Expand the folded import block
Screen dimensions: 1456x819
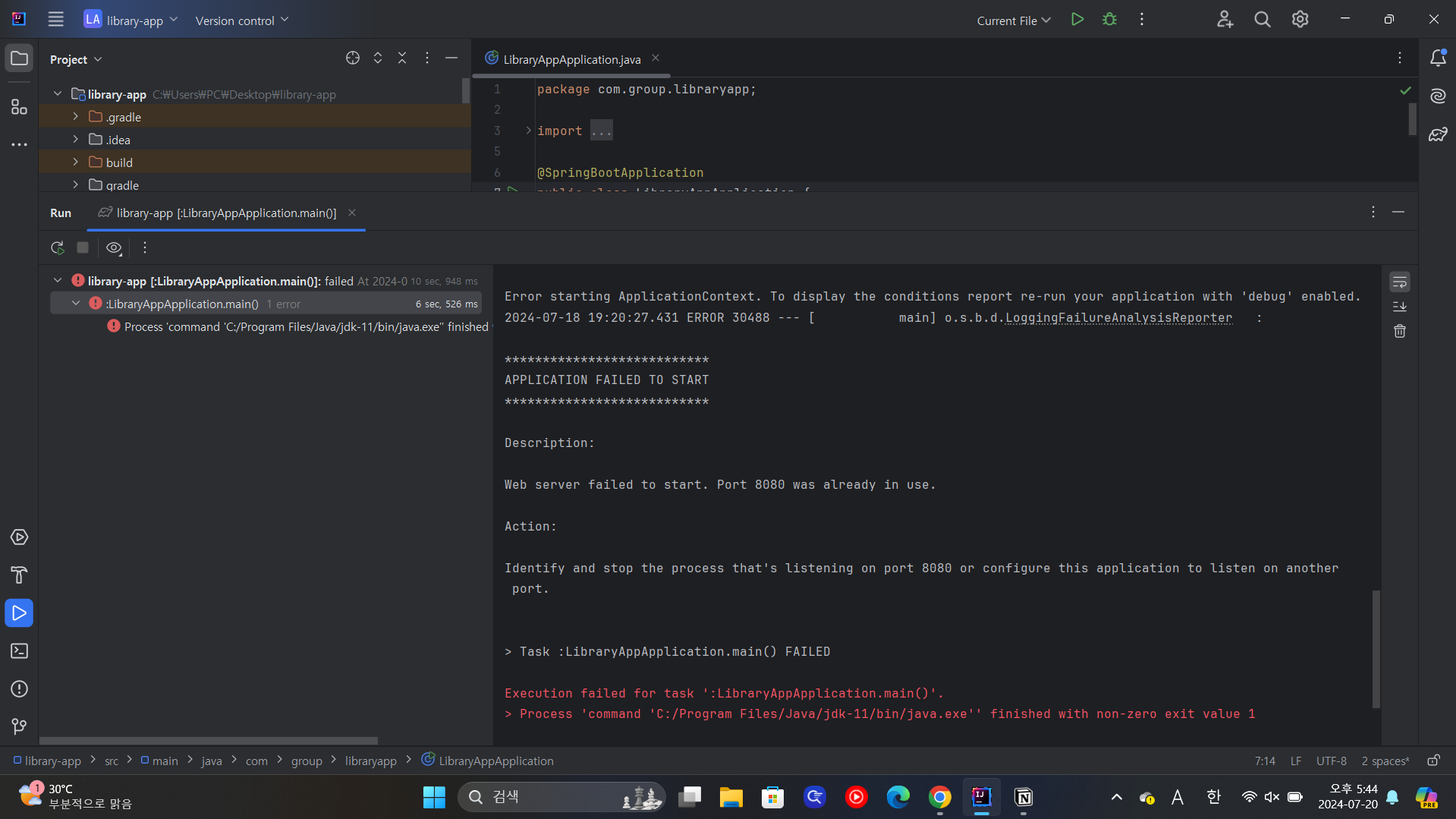tap(528, 131)
